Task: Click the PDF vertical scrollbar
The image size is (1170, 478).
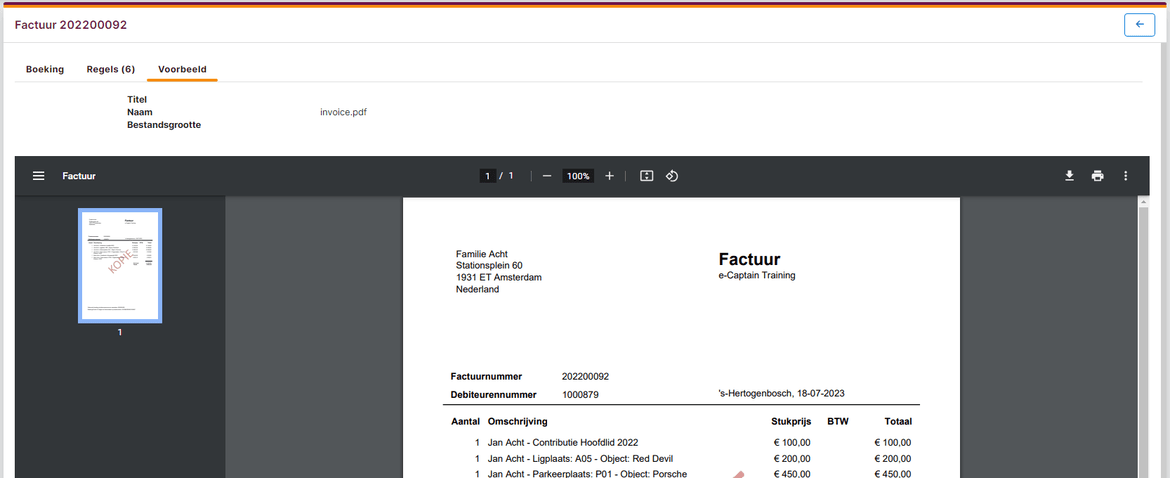Action: [x=1143, y=336]
